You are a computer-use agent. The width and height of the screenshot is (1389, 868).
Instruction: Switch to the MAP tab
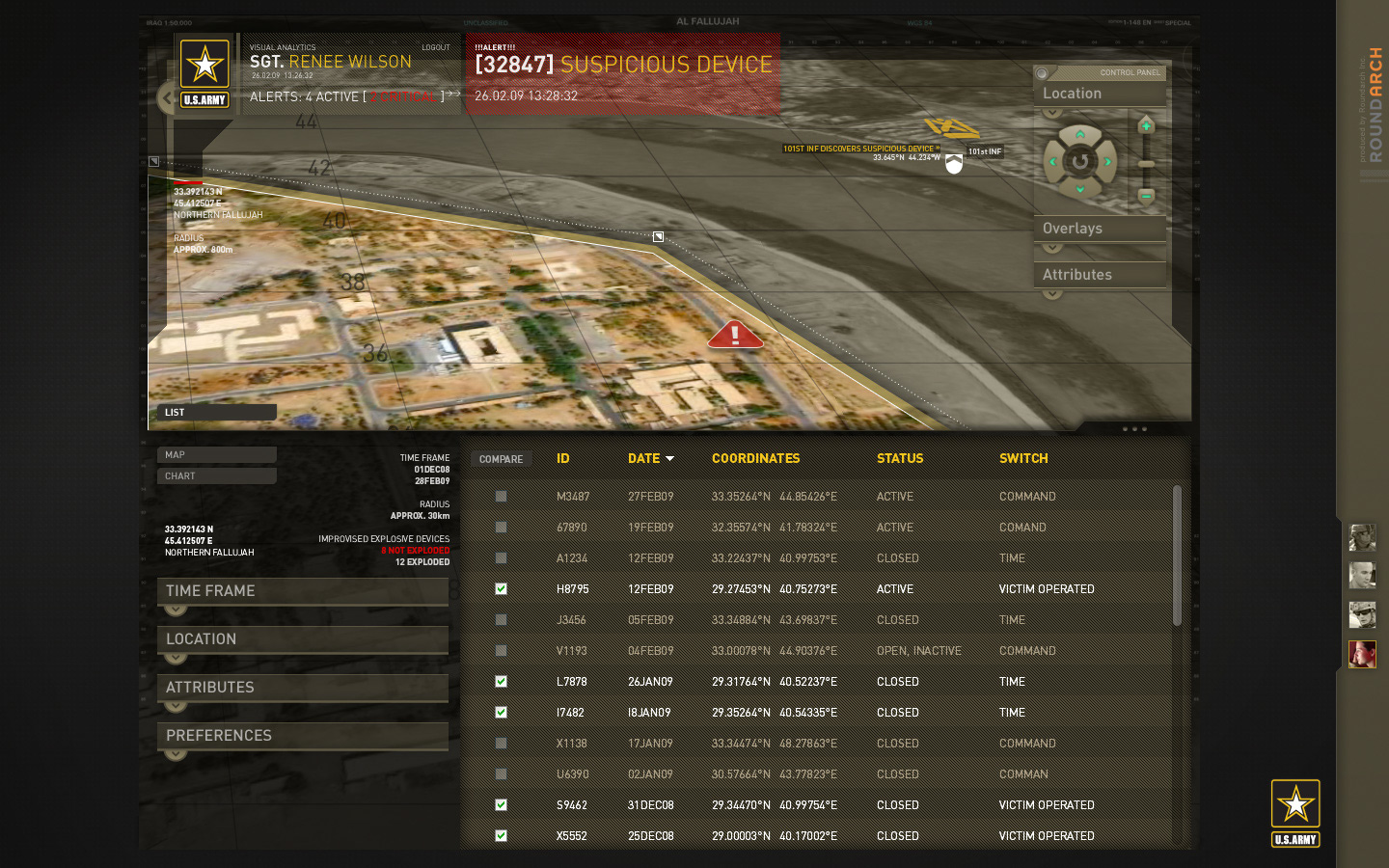point(217,454)
